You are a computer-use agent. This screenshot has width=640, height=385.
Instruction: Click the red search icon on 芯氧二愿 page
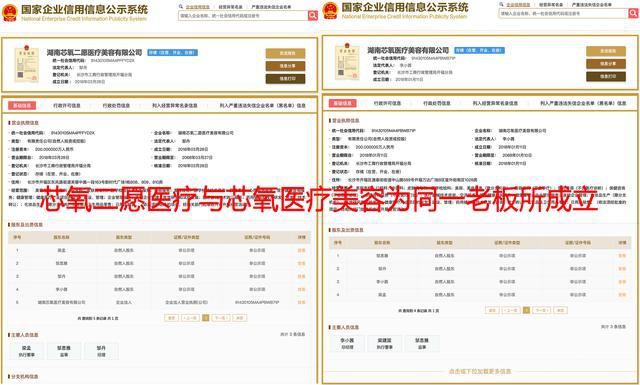313,16
